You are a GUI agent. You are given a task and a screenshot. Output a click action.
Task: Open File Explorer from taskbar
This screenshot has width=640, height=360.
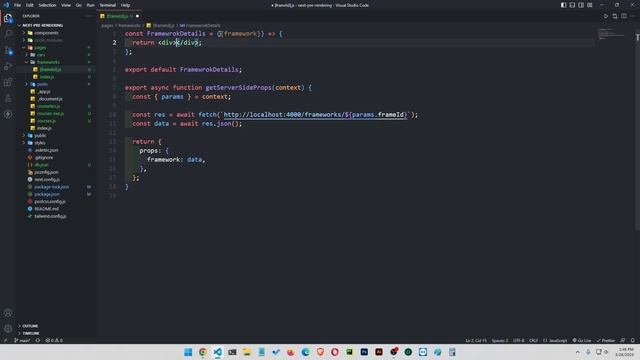[247, 352]
